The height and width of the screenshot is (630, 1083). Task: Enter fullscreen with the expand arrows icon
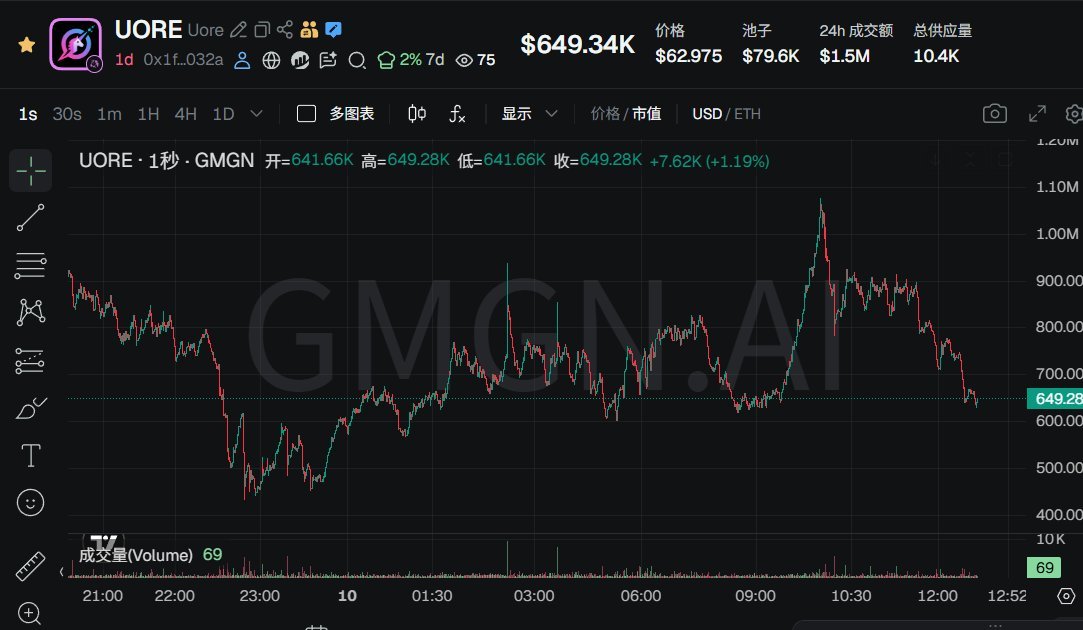[x=1037, y=114]
